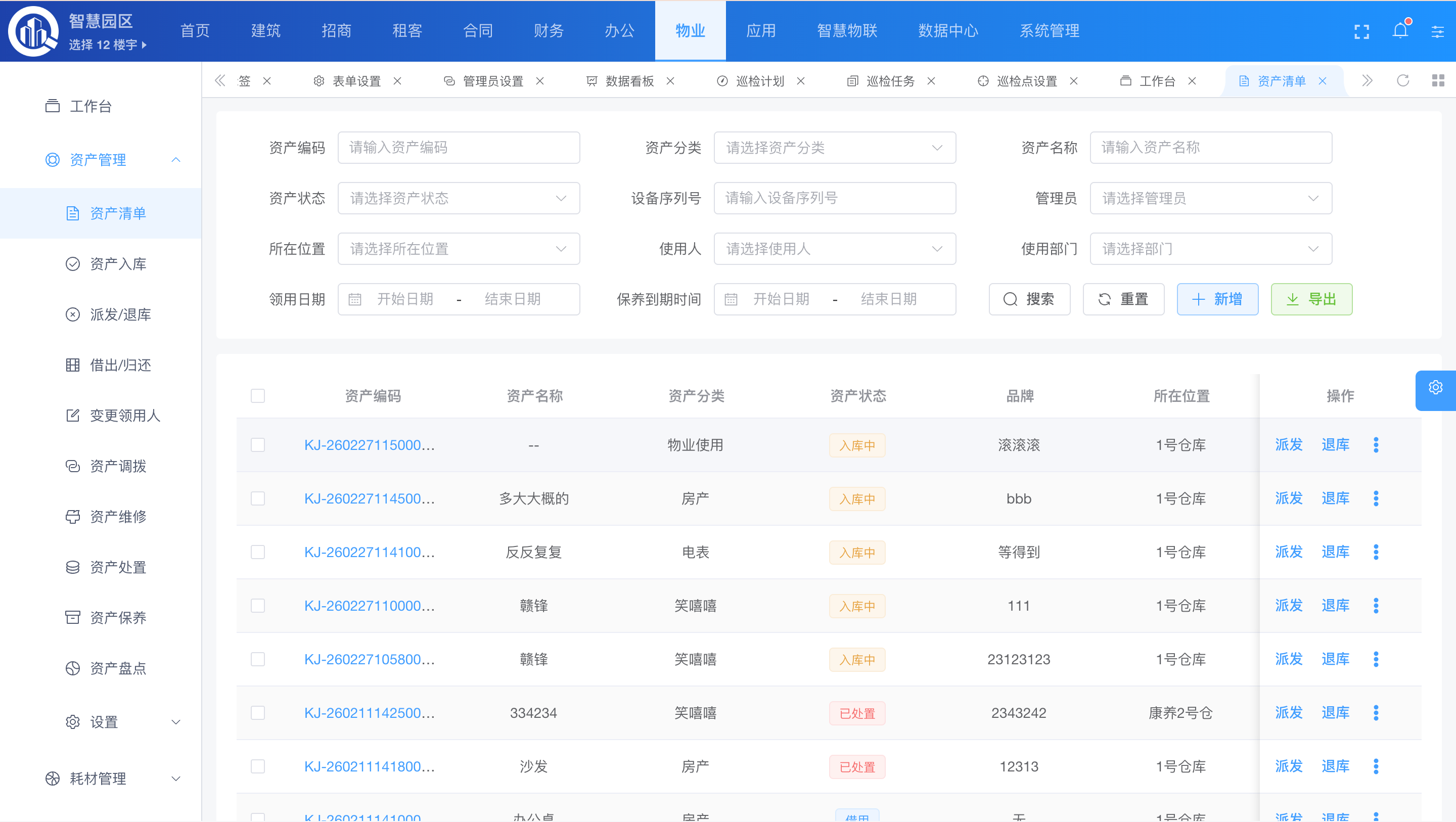This screenshot has width=1456, height=822.
Task: Click the notification bell icon
Action: [1399, 30]
